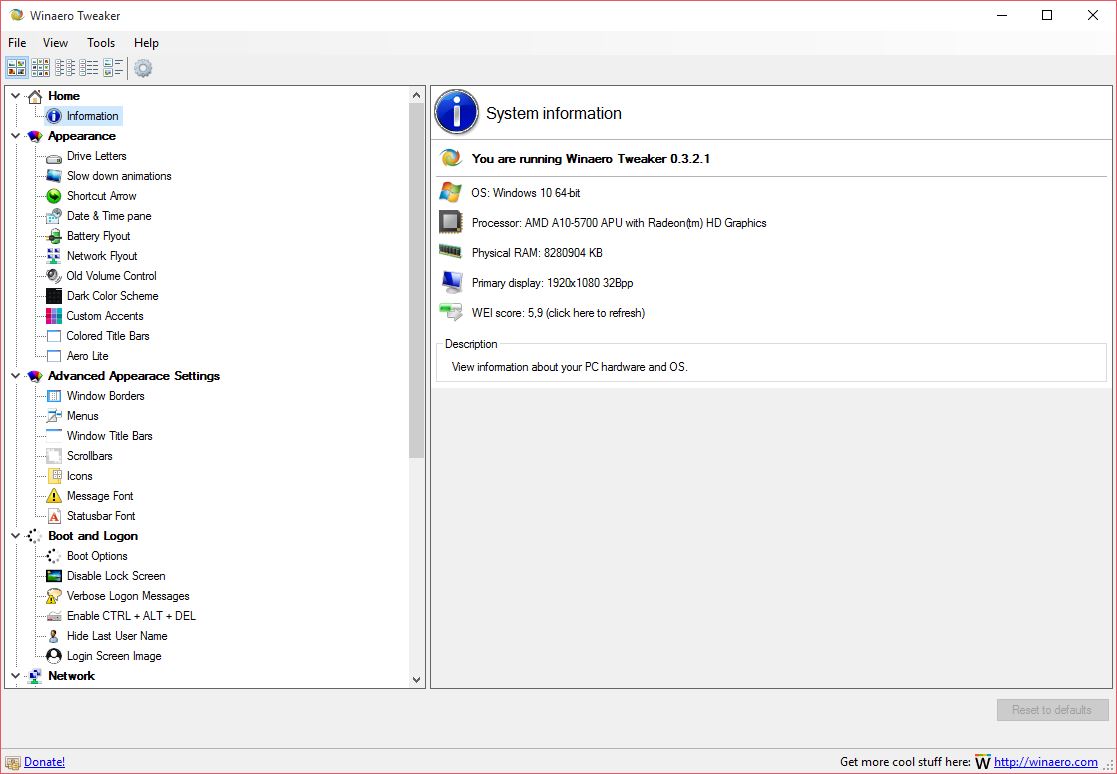Select the Window Title Bars label
This screenshot has width=1117, height=774.
[x=110, y=436]
